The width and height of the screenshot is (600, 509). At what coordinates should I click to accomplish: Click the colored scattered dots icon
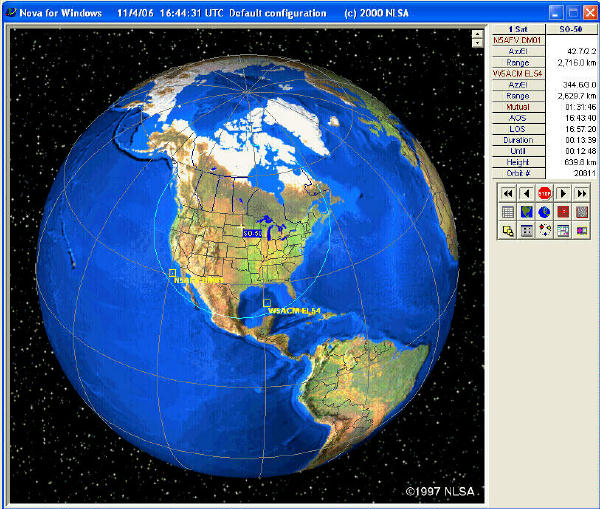click(x=545, y=231)
